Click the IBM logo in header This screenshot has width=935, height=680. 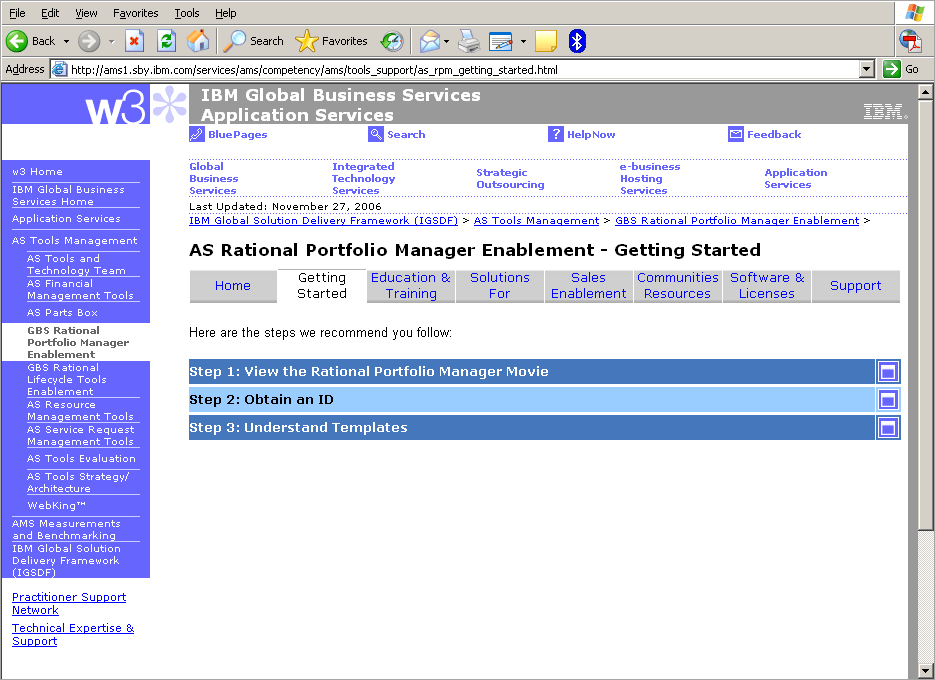click(885, 112)
